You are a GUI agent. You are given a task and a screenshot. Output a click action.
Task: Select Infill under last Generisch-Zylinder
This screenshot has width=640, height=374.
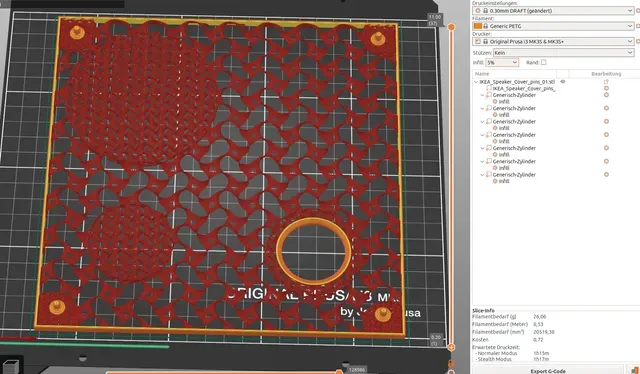(x=504, y=181)
